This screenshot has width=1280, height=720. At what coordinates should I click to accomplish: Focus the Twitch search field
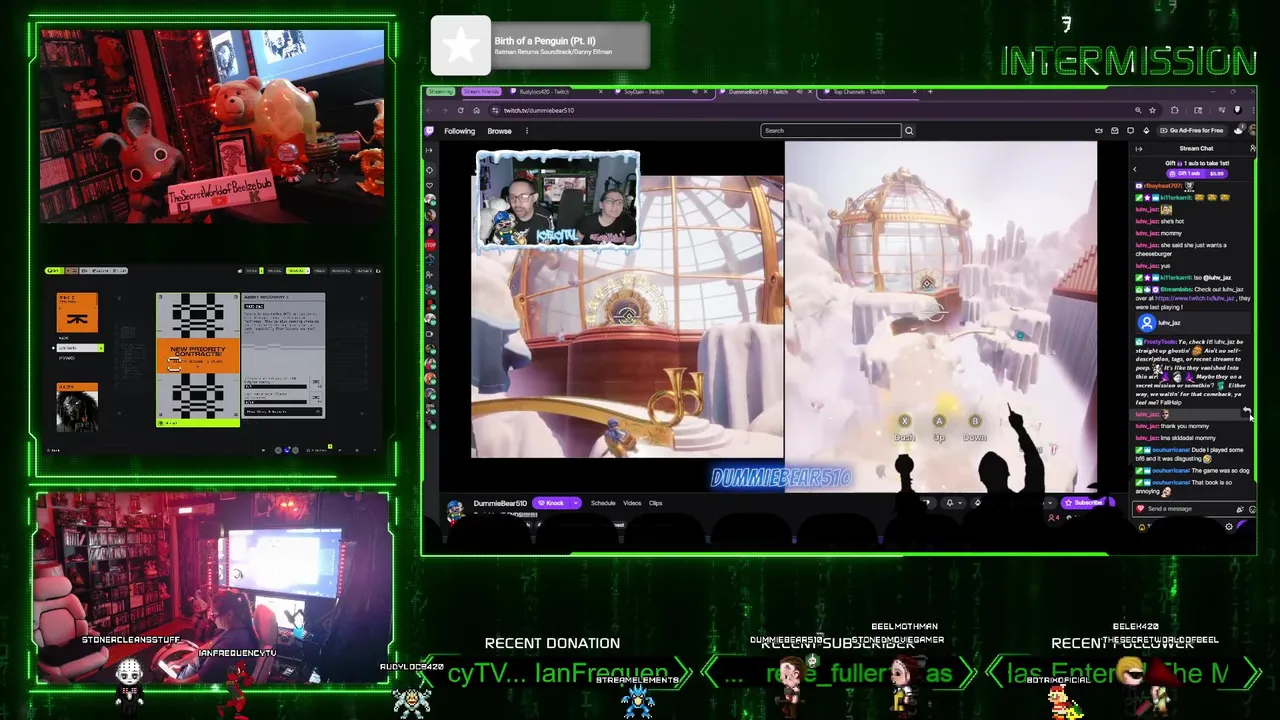[x=831, y=131]
